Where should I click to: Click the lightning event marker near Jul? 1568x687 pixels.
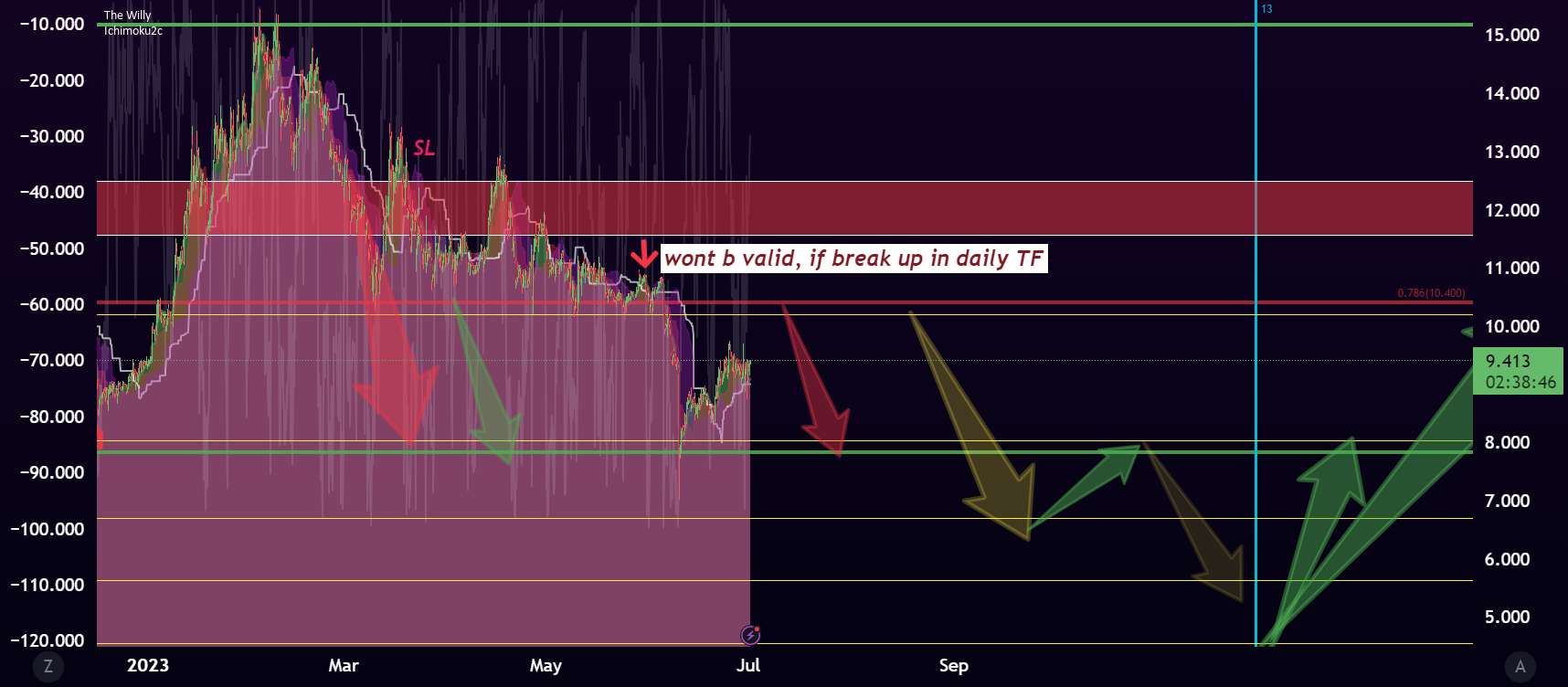click(750, 634)
